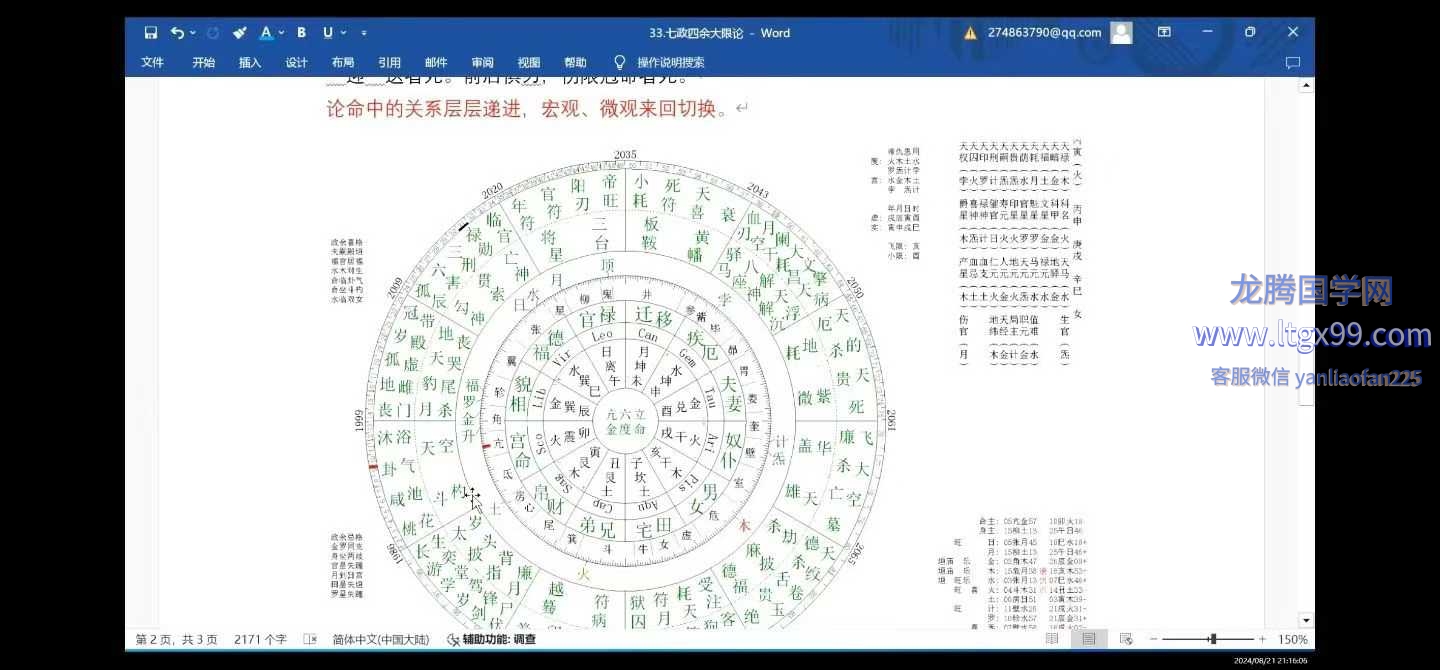Click the comments speech bubble icon
This screenshot has width=1440, height=670.
point(1292,62)
